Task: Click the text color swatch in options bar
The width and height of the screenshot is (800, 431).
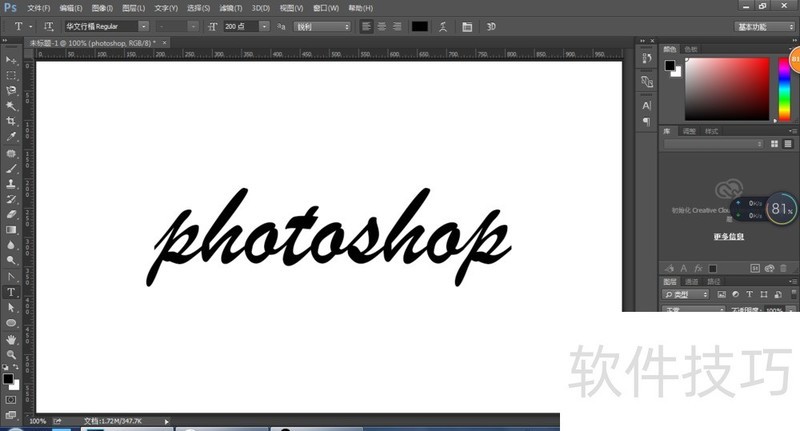Action: (419, 27)
